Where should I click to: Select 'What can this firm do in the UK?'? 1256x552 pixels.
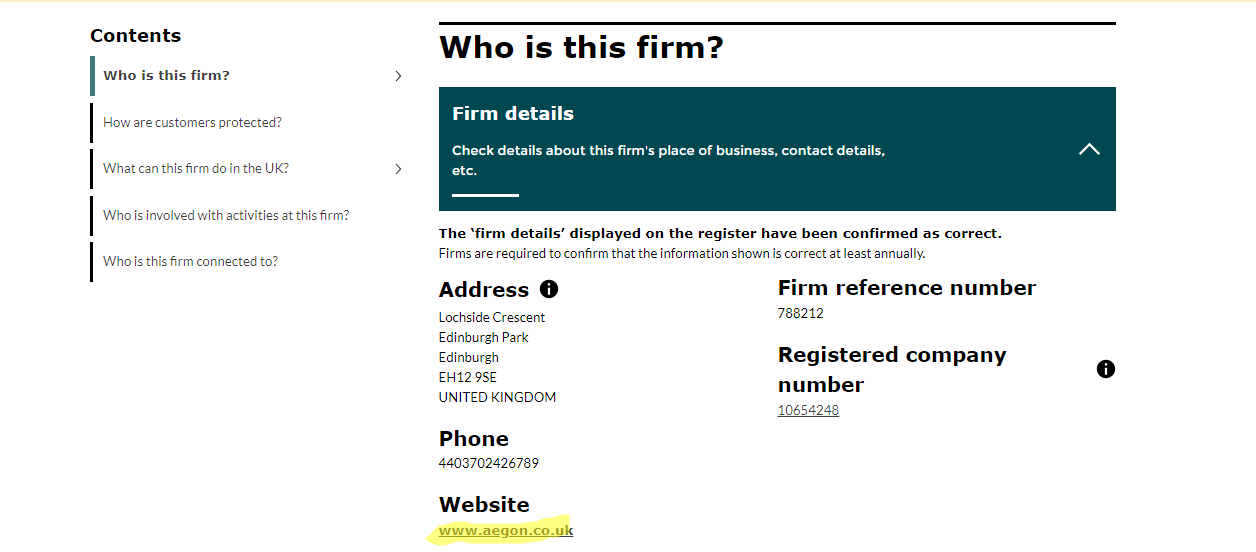[196, 169]
